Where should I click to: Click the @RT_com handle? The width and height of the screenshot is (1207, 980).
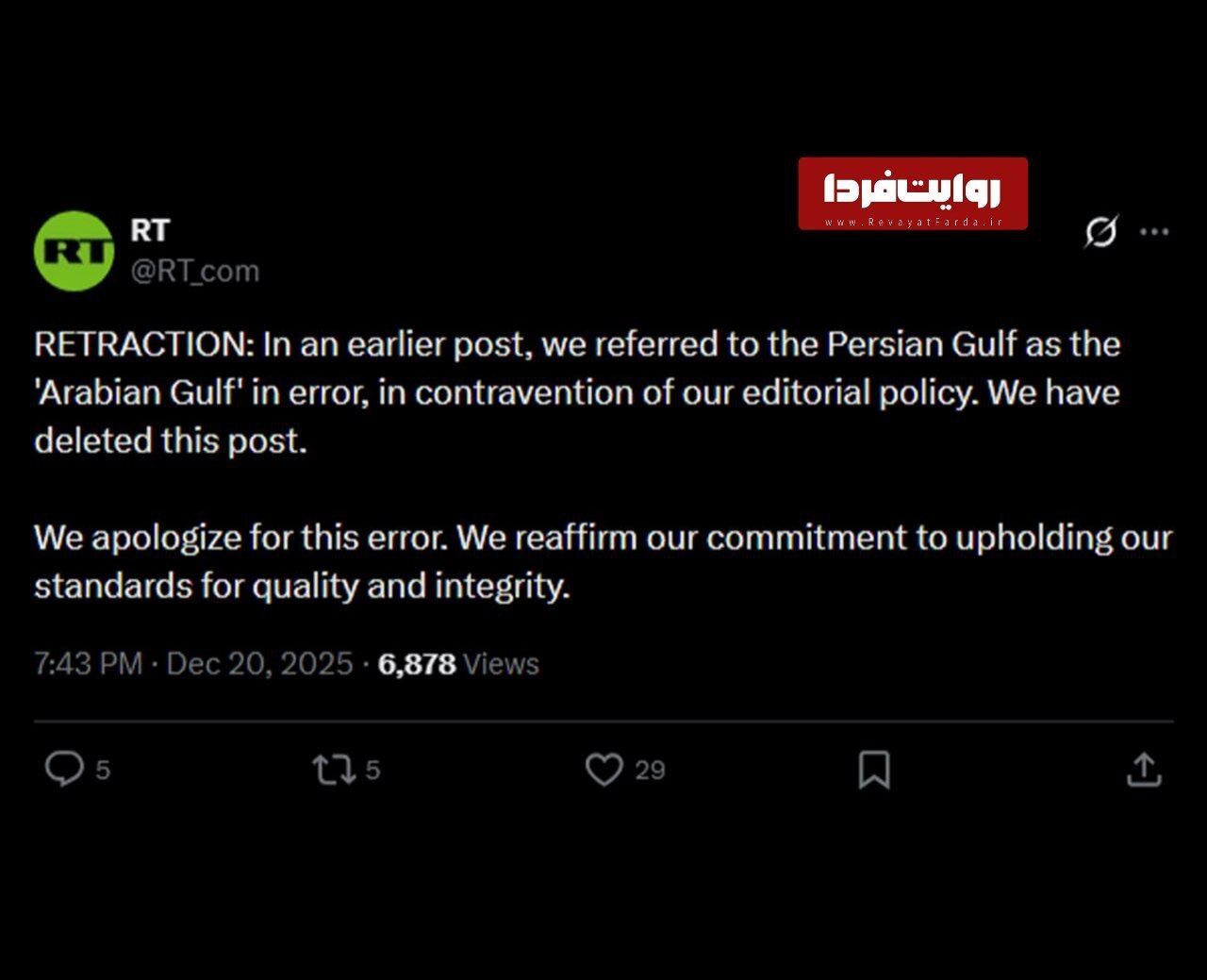[x=194, y=272]
